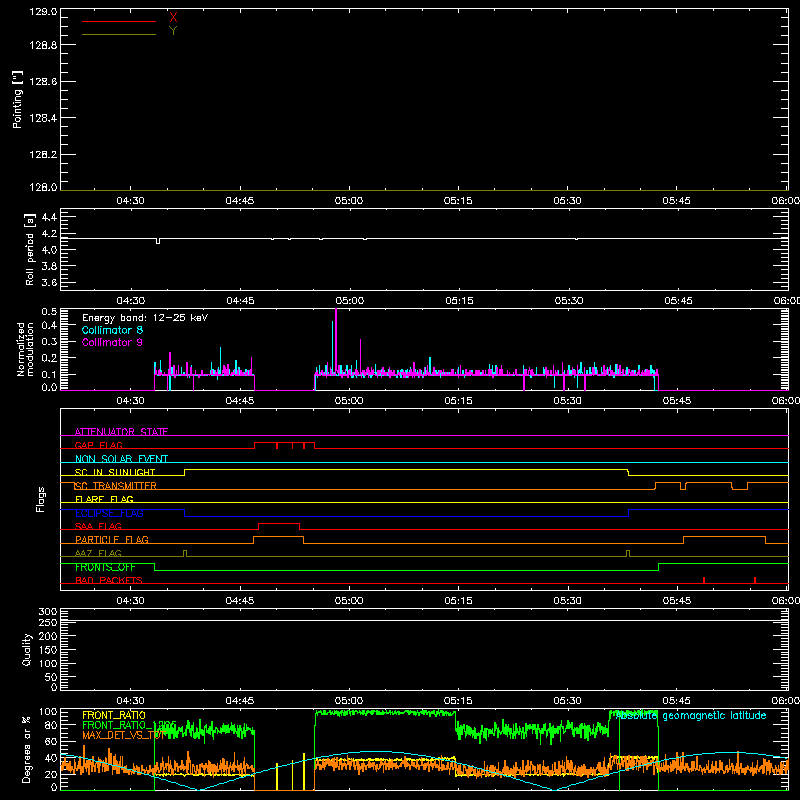This screenshot has height=800, width=800.
Task: Click the Pointing axis title
Action: (x=18, y=99)
